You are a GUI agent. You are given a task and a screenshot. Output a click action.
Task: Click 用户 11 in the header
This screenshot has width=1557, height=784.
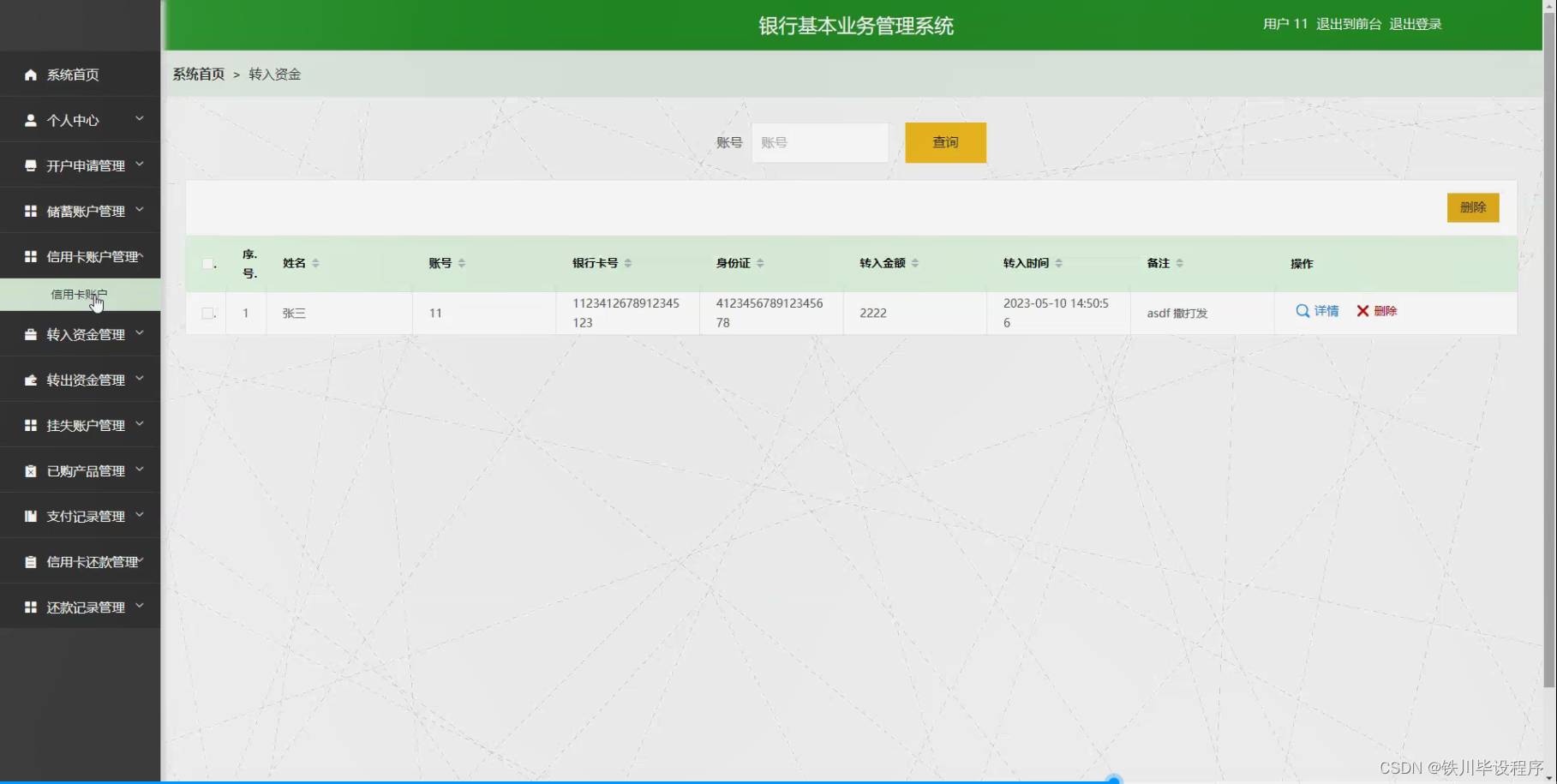[1285, 24]
